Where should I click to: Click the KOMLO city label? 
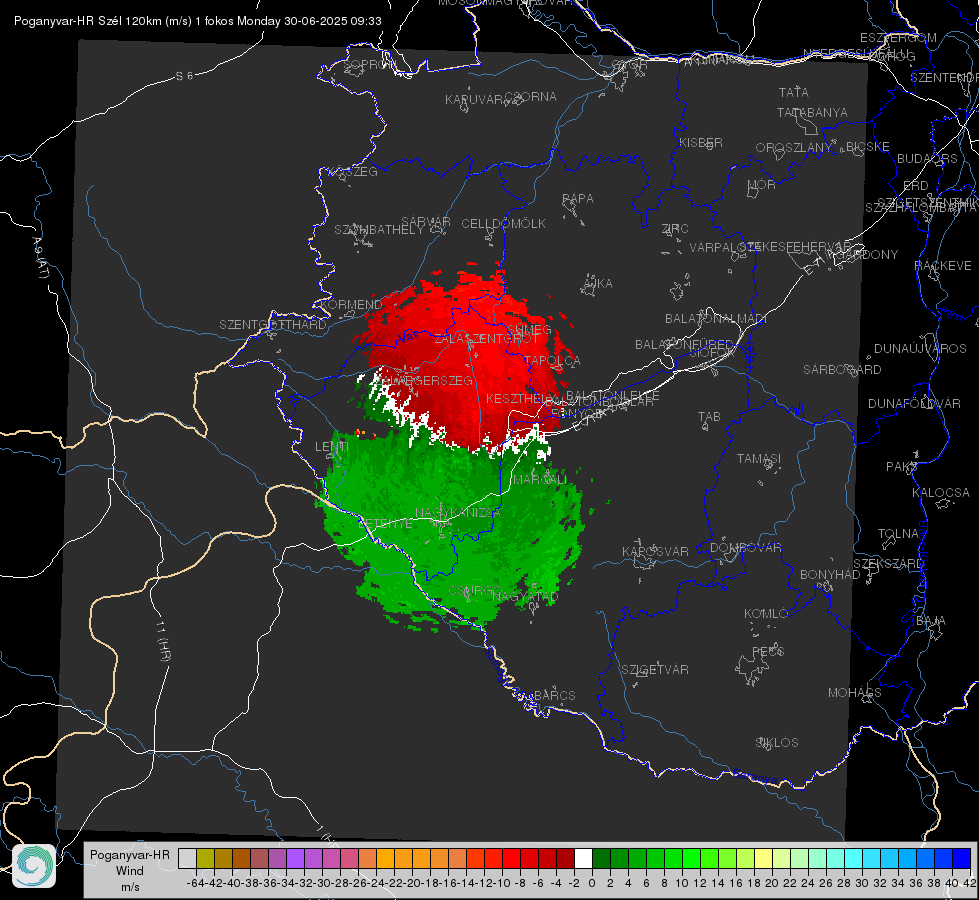[766, 614]
